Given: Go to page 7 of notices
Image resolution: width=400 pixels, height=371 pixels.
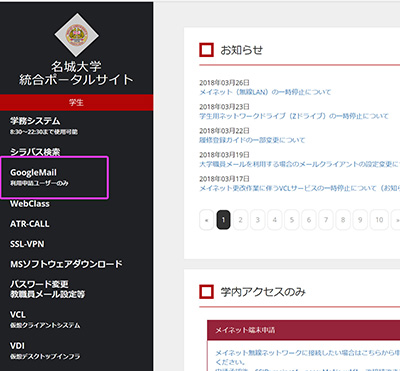Looking at the screenshot, I should tap(326, 220).
